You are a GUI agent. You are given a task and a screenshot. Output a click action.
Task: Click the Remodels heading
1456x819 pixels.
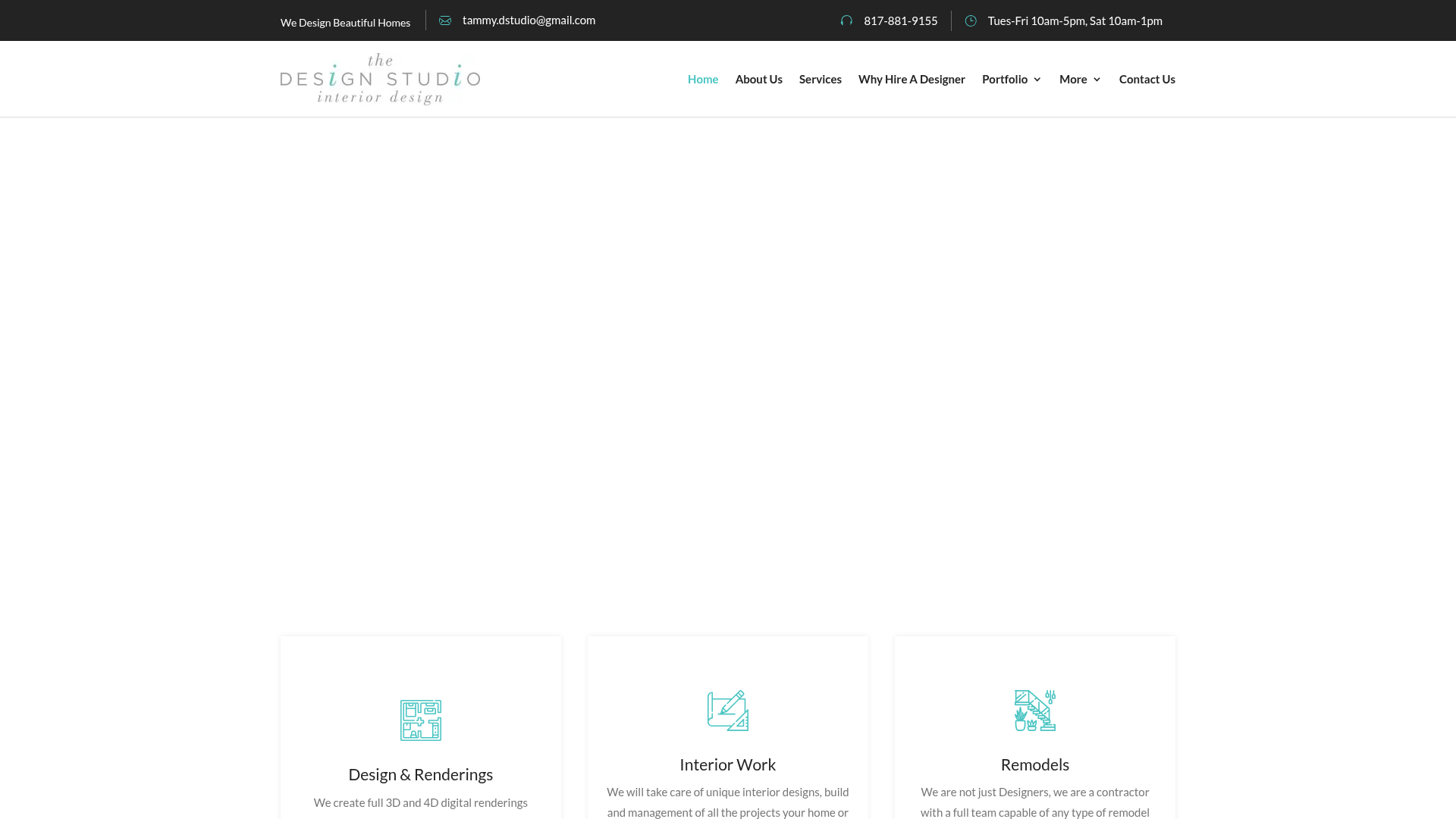(x=1035, y=764)
